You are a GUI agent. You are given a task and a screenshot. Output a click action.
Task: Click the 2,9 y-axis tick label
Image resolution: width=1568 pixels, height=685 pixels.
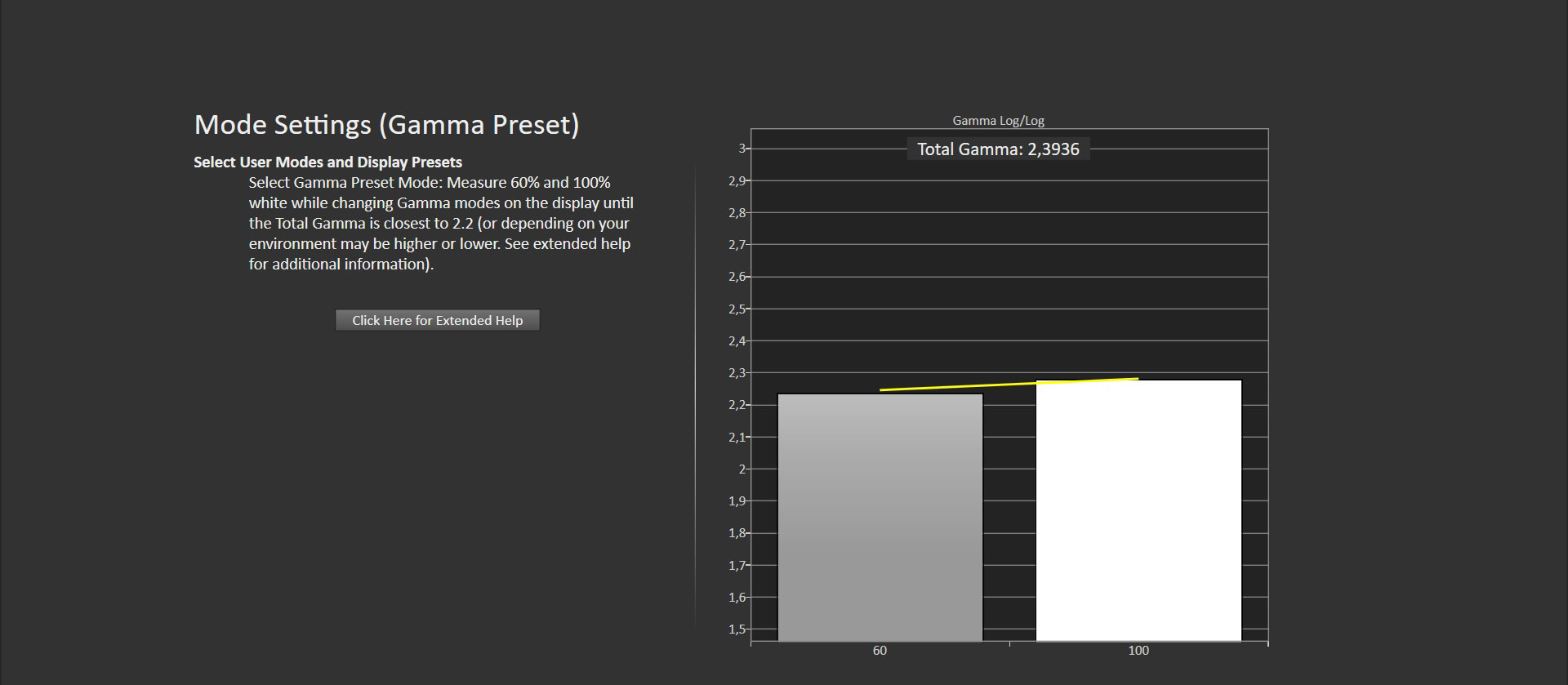(x=737, y=180)
